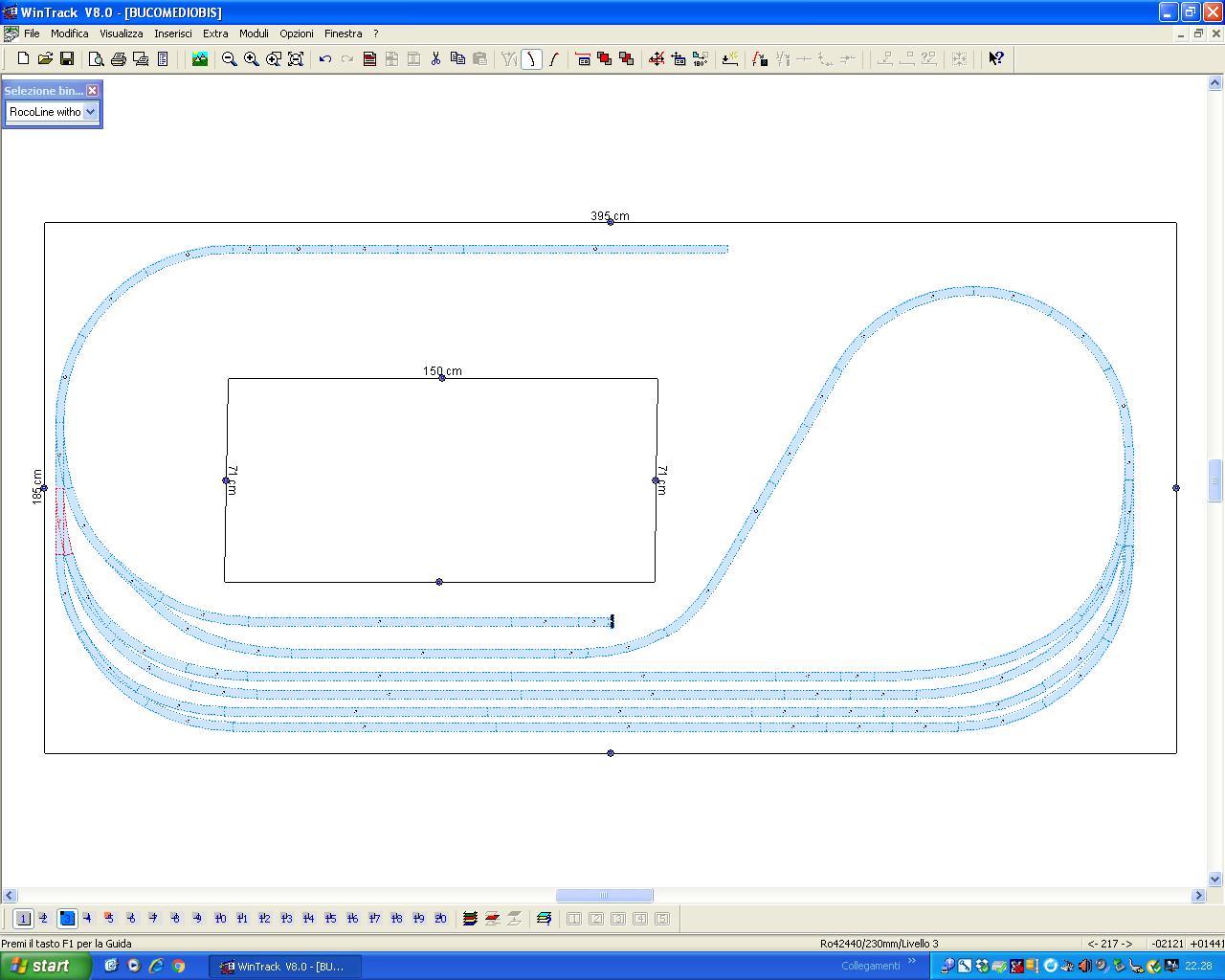Click the scroll right arrow
This screenshot has width=1225, height=980.
click(1198, 896)
